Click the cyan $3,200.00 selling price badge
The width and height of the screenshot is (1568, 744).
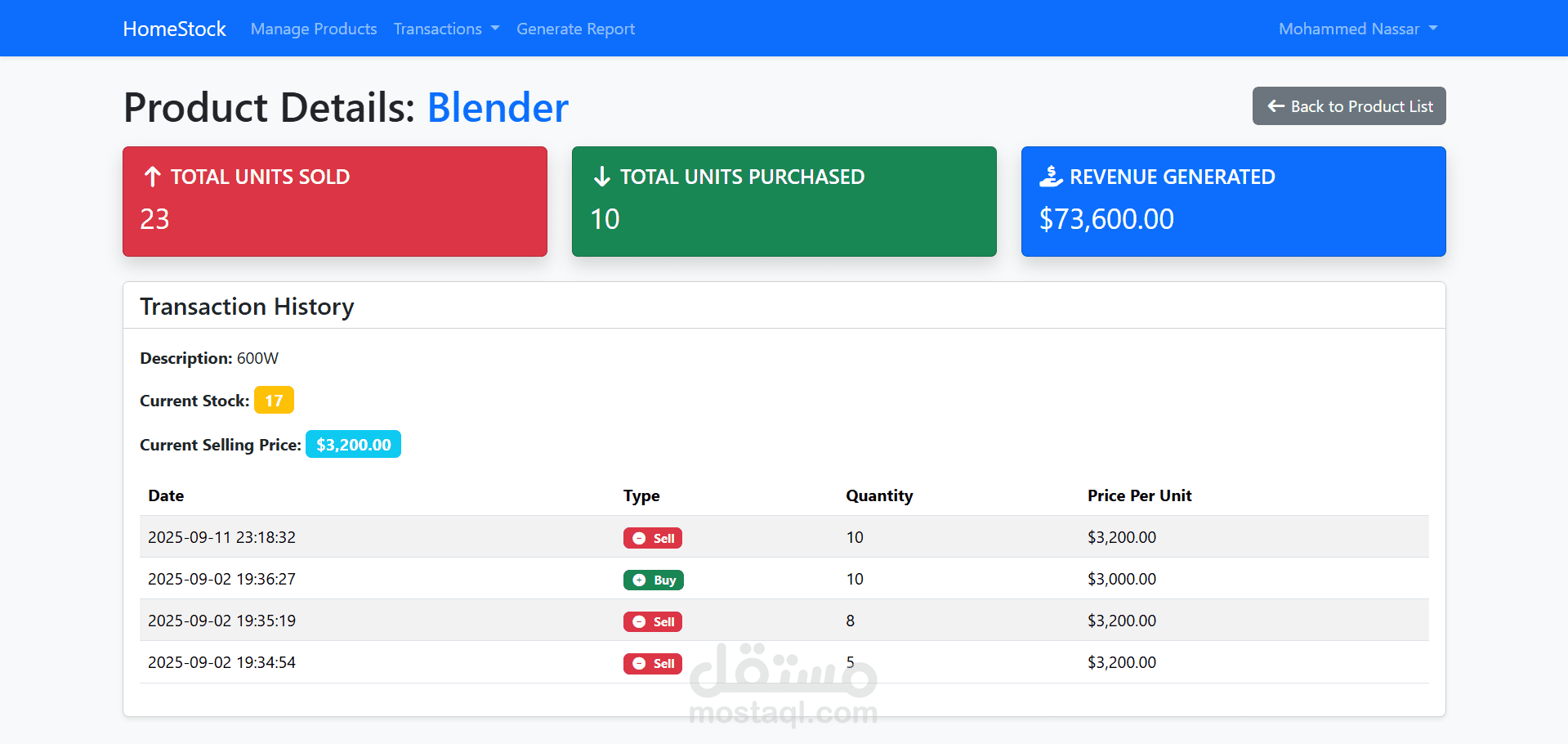coord(353,444)
